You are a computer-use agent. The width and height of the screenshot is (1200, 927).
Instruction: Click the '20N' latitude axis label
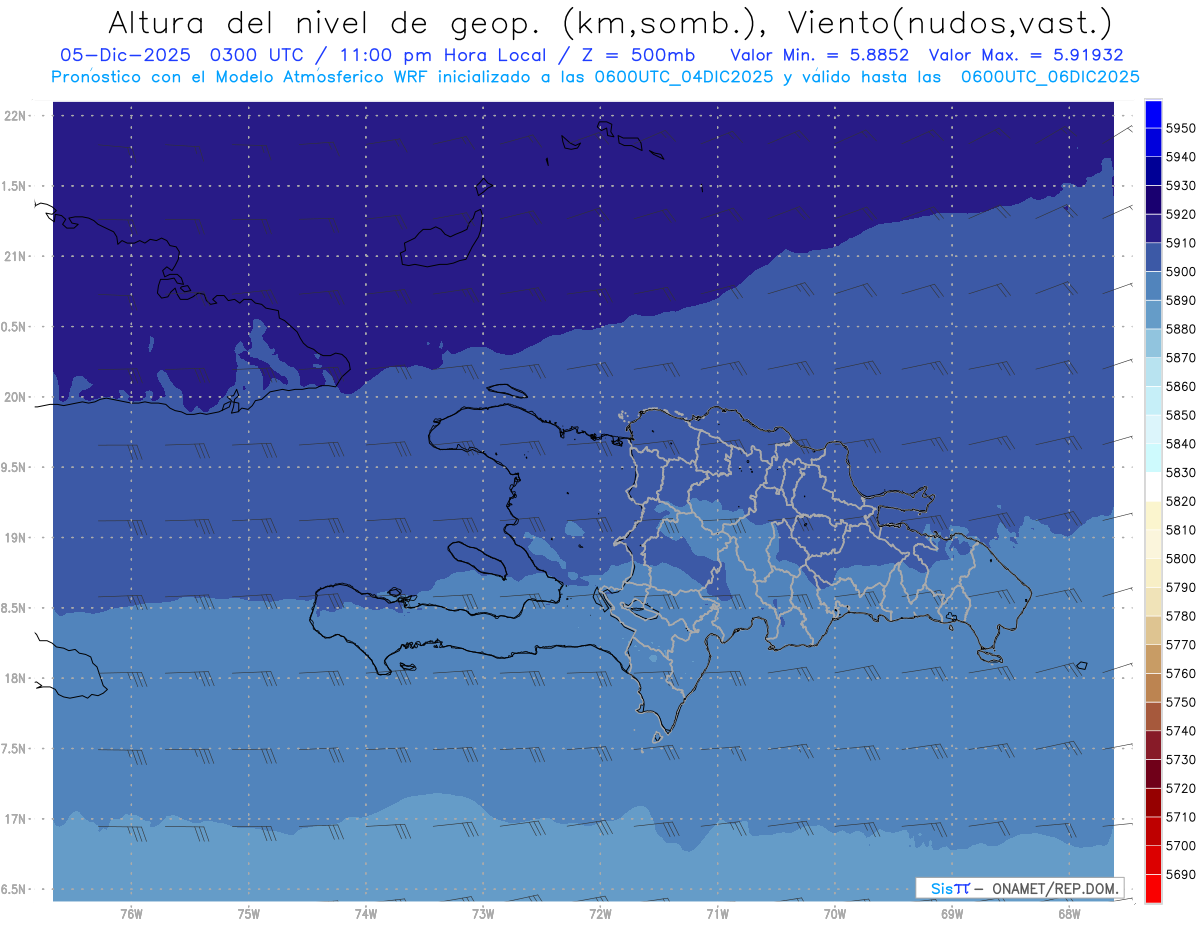pyautogui.click(x=16, y=397)
